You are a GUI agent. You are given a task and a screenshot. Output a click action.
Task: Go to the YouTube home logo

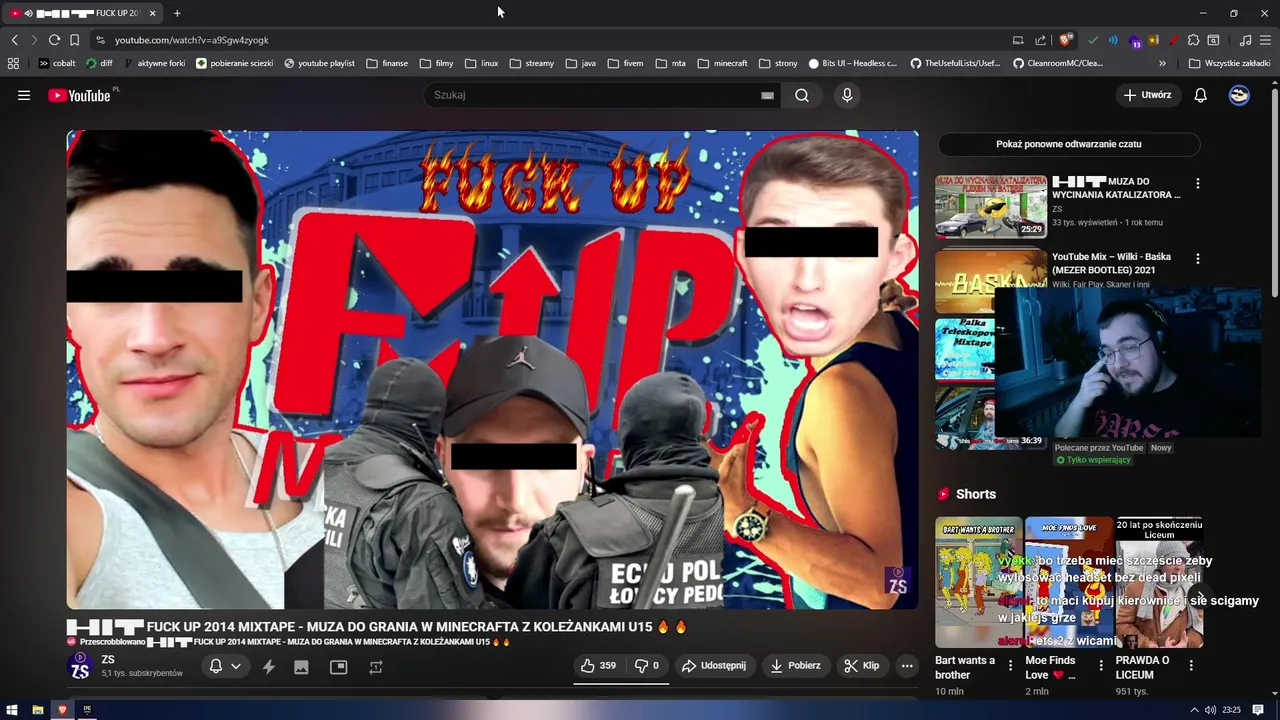[x=79, y=95]
